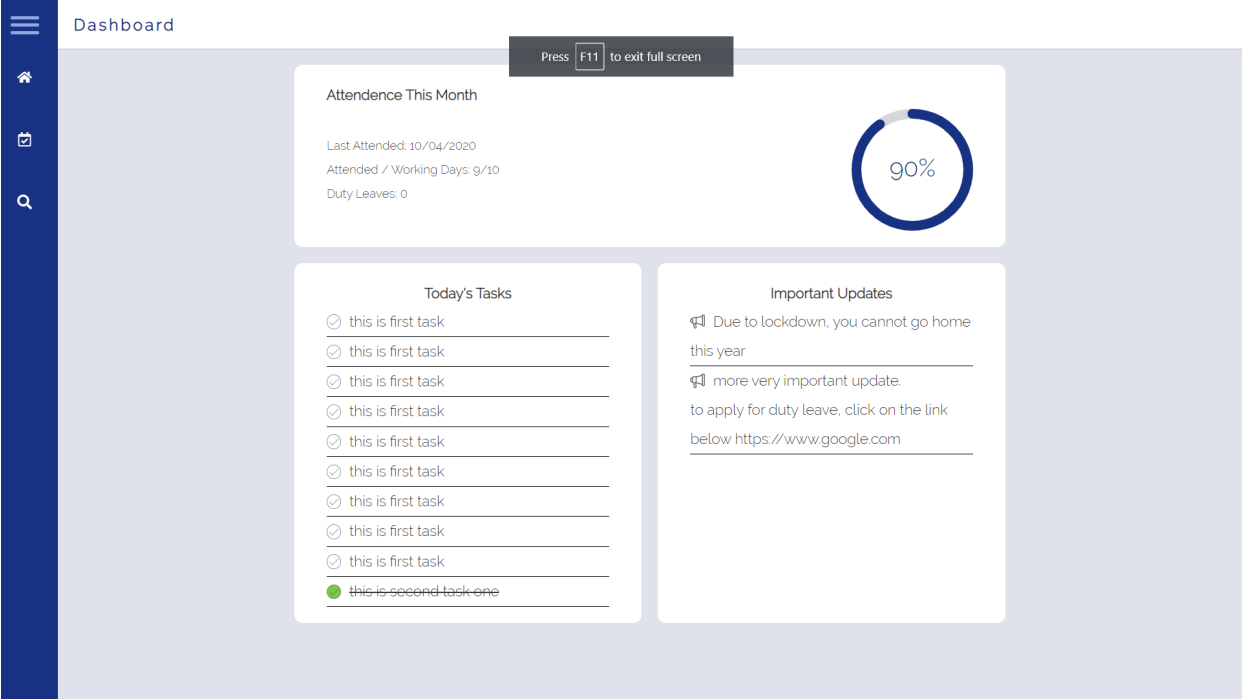This screenshot has width=1244, height=699.
Task: Click the megaphone icon beside the lockdown update
Action: click(x=696, y=321)
